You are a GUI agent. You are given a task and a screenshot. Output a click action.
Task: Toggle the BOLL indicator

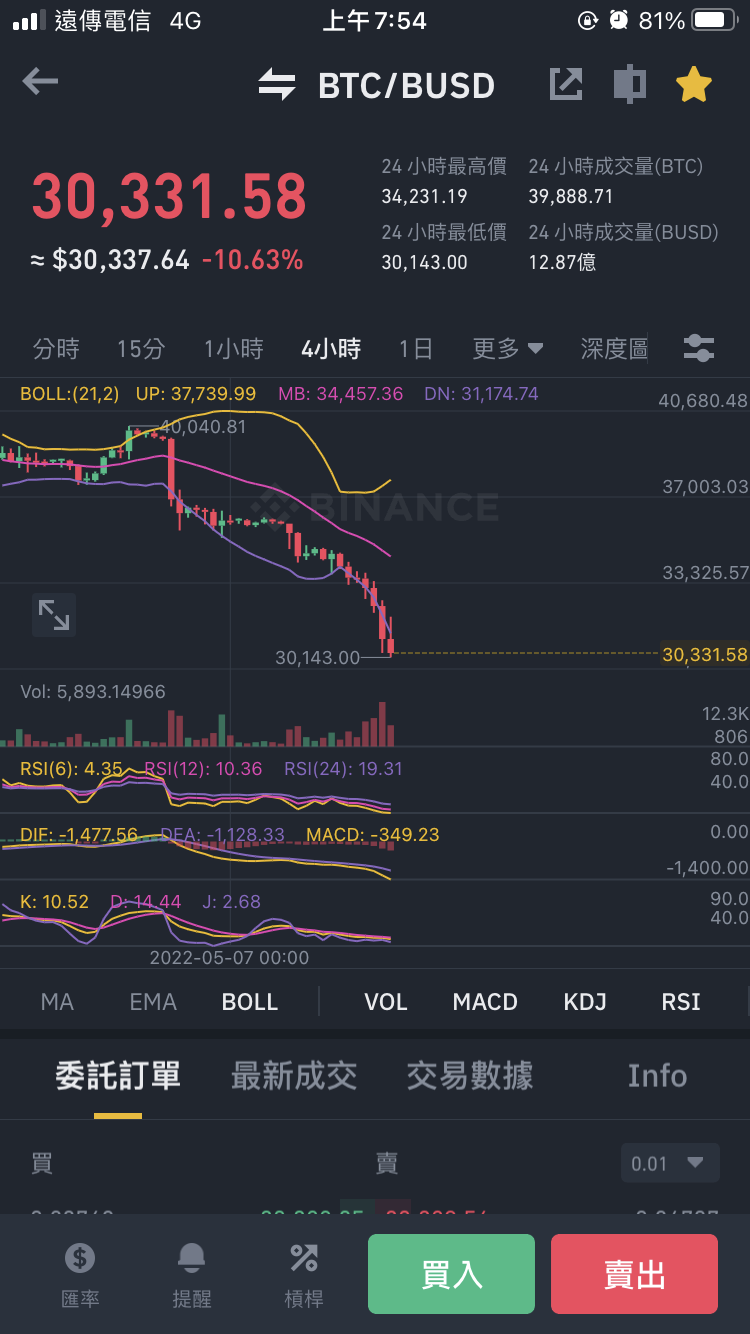pyautogui.click(x=250, y=1002)
